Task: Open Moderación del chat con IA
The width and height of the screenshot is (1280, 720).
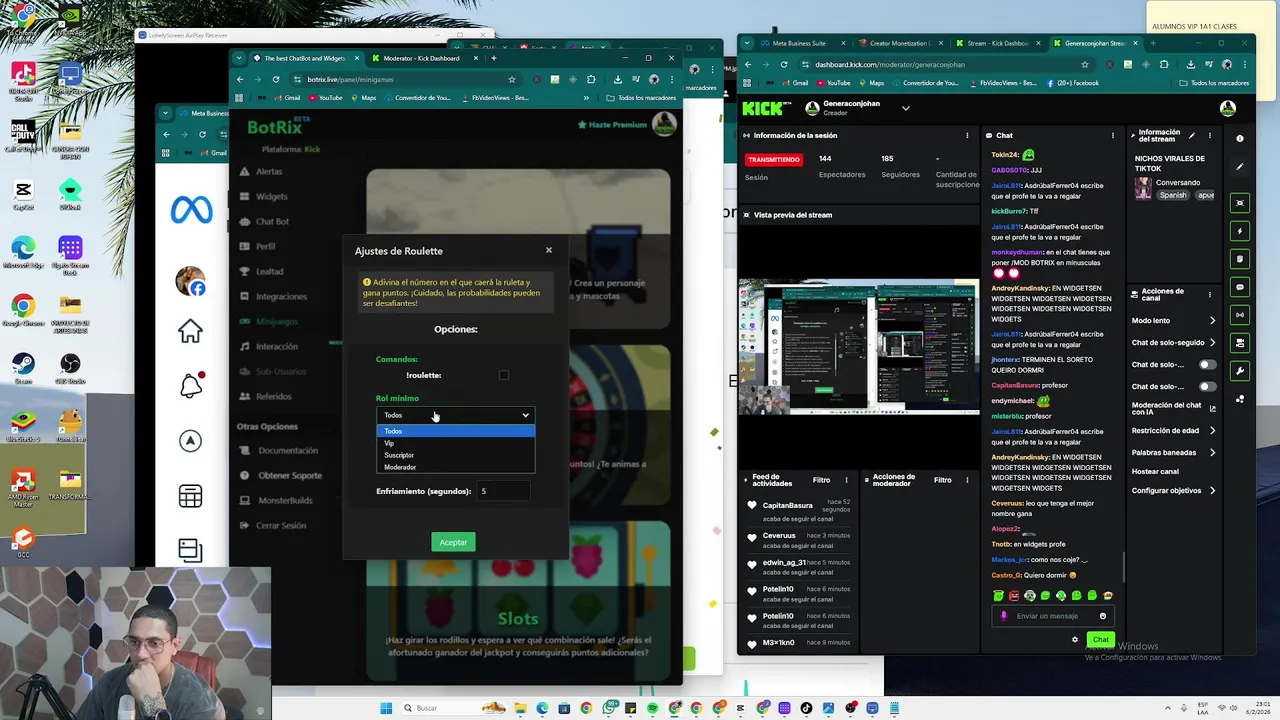Action: [x=1173, y=408]
